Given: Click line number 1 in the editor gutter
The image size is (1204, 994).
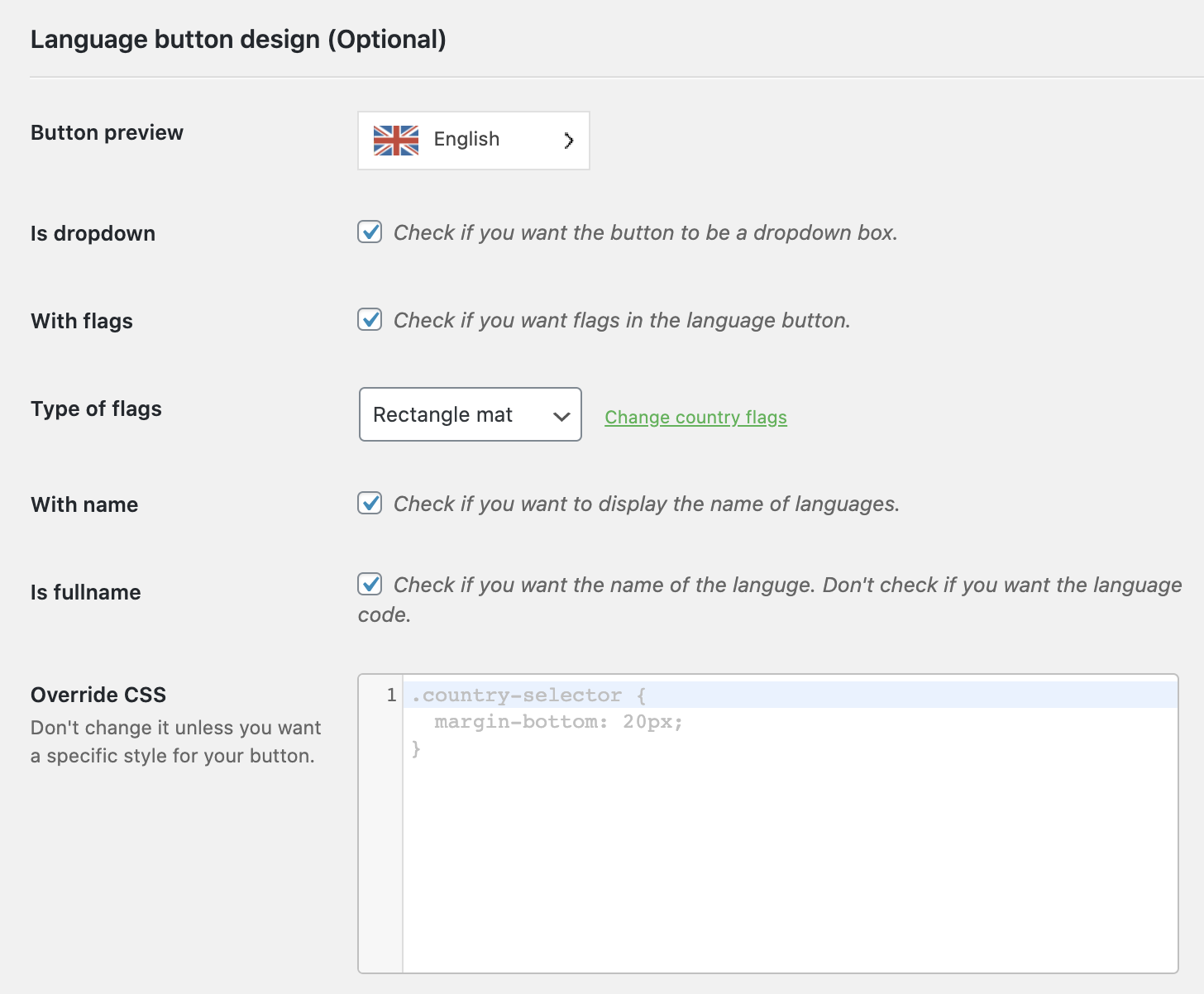Looking at the screenshot, I should [391, 695].
